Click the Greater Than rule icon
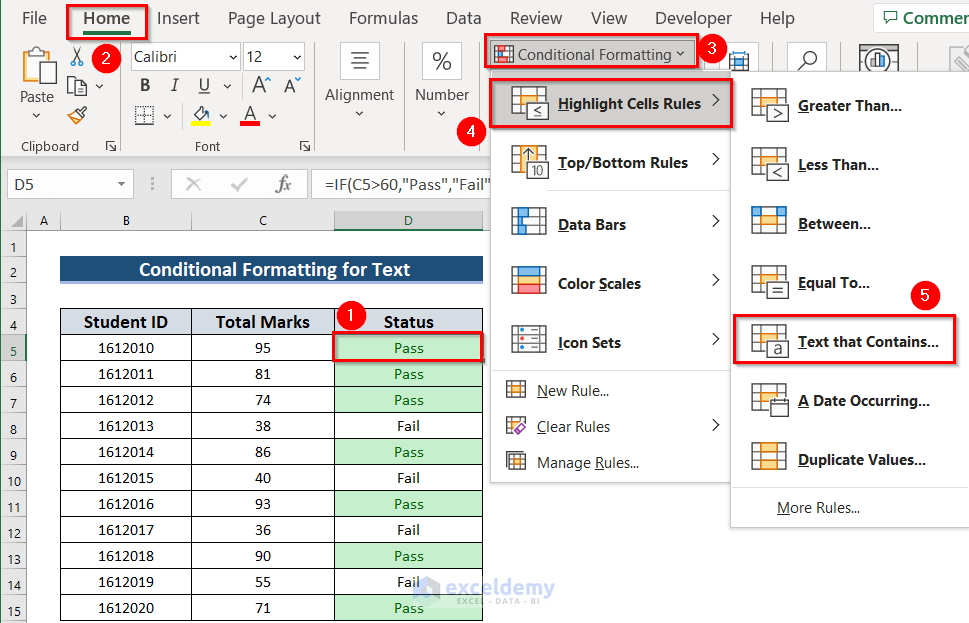Image resolution: width=969 pixels, height=623 pixels. point(769,105)
